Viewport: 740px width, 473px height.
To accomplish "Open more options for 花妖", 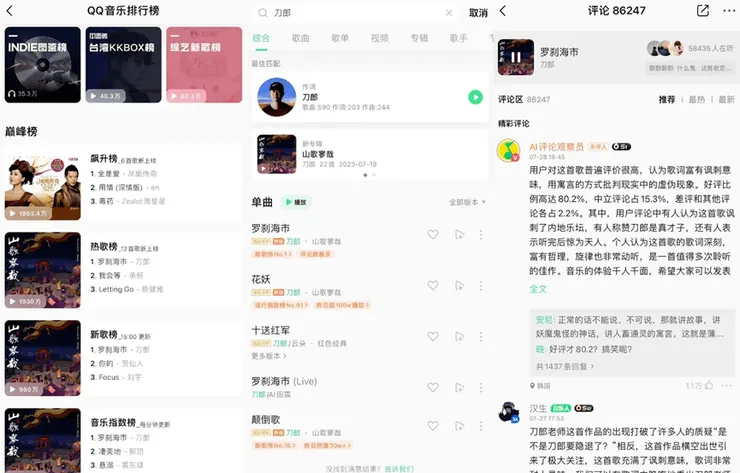I will [481, 286].
